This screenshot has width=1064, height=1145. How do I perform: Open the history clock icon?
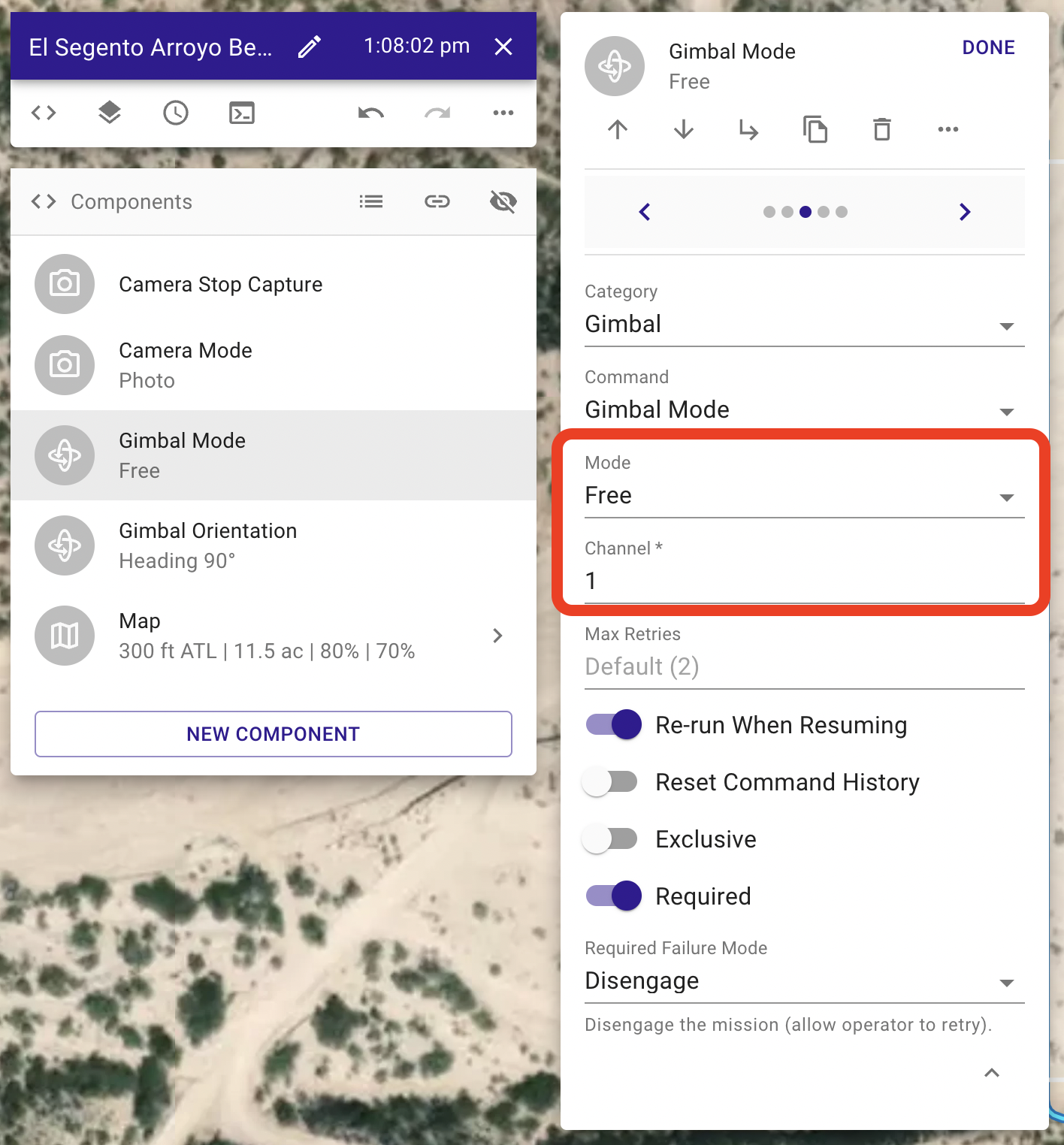coord(176,113)
